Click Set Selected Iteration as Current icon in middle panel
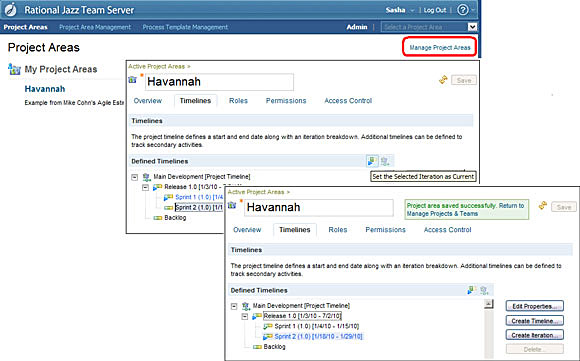Viewport: 580px width, 361px height. (372, 161)
